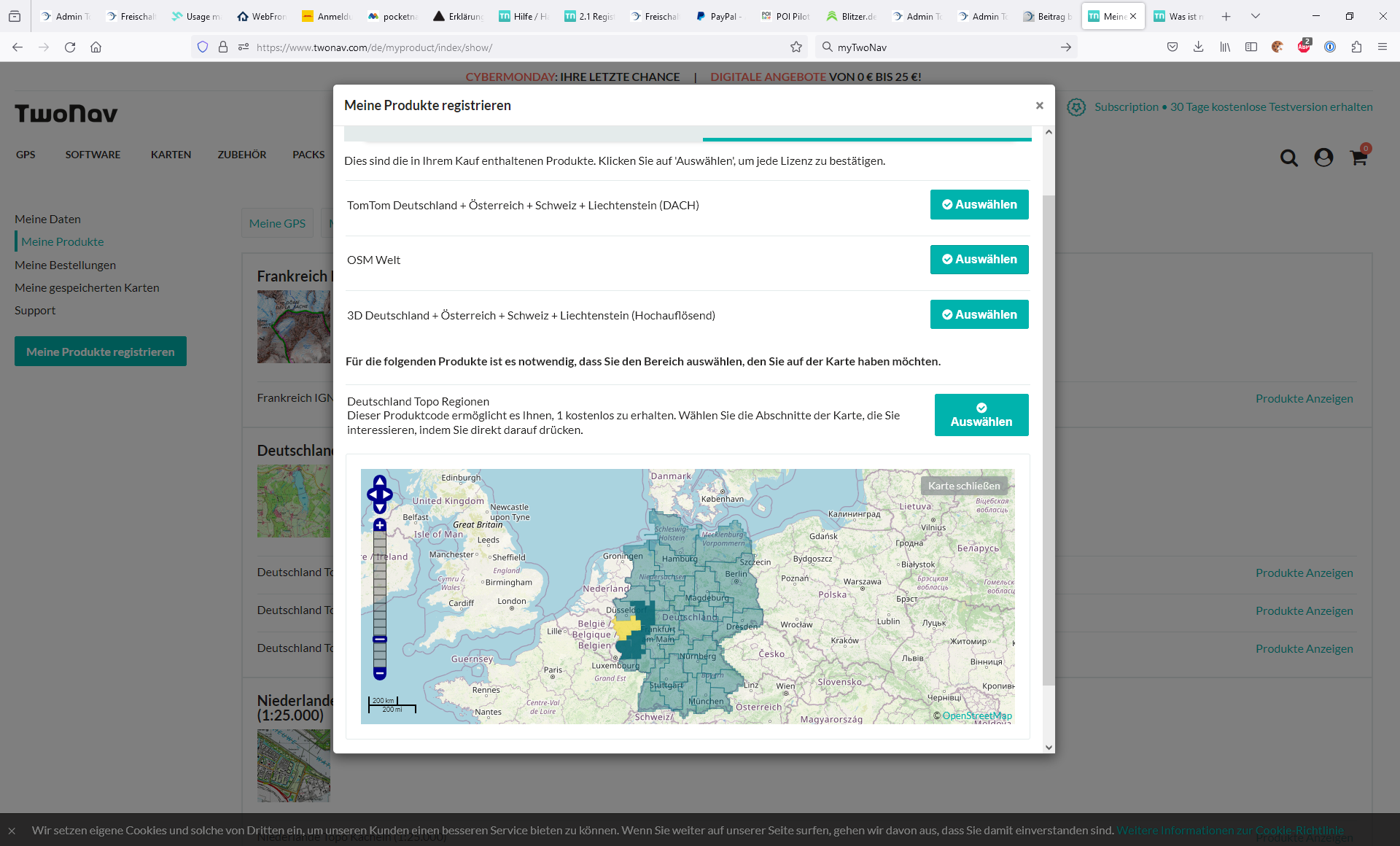Viewport: 1400px width, 846px height.
Task: Select the TomTom DACH license
Action: click(x=979, y=205)
